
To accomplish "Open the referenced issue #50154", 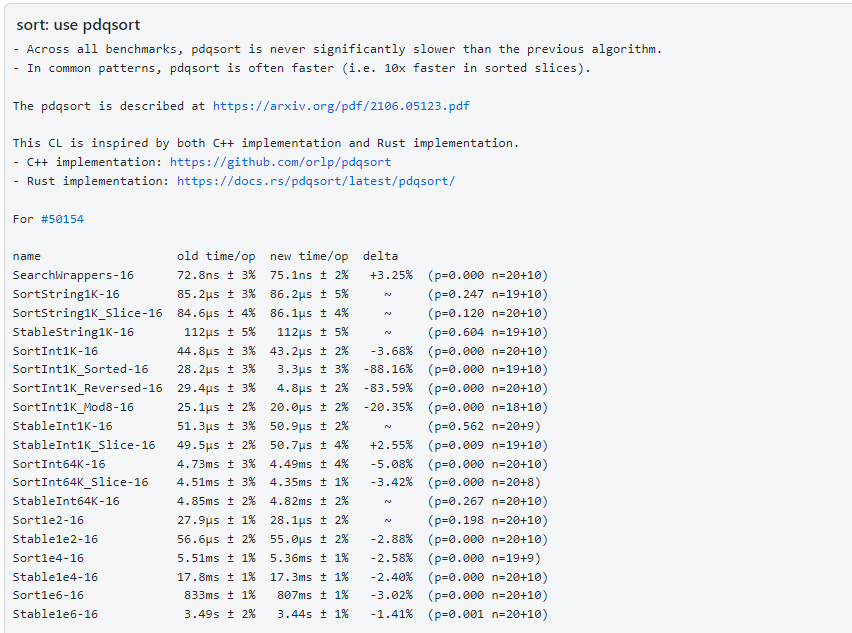I will (62, 218).
